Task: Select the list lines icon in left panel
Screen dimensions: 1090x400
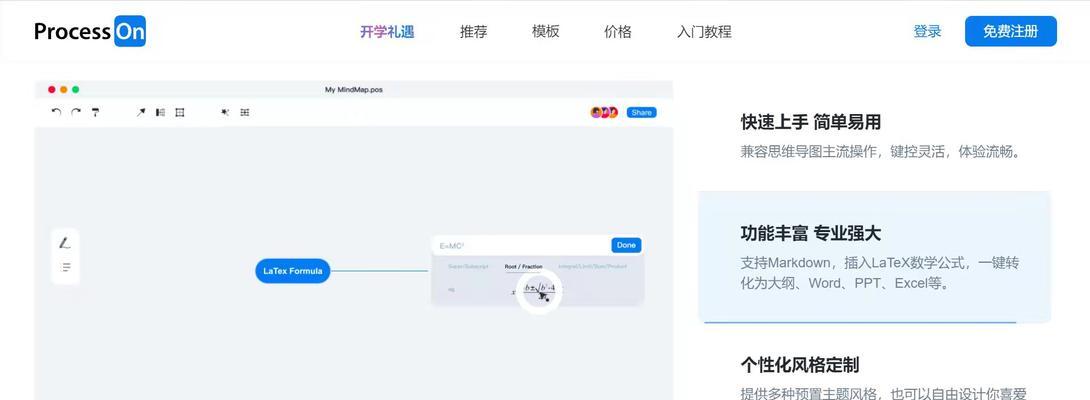Action: [66, 267]
